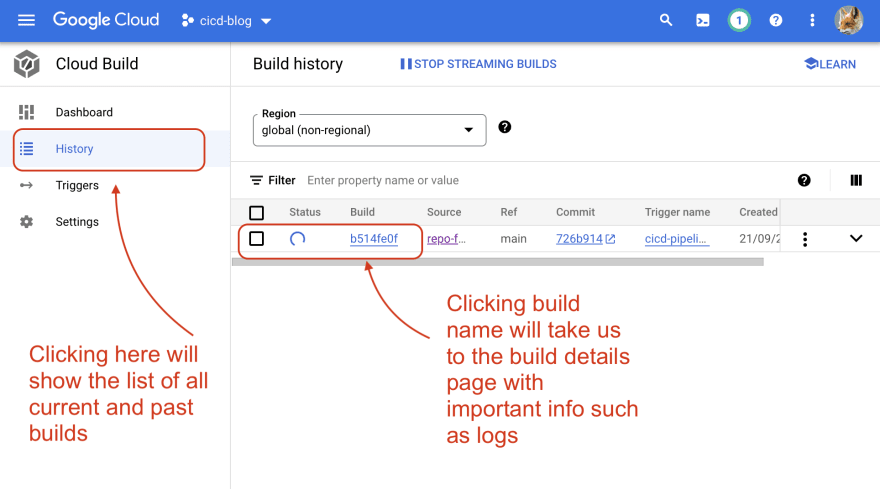Open the help question mark in top bar
880x489 pixels.
coord(776,21)
